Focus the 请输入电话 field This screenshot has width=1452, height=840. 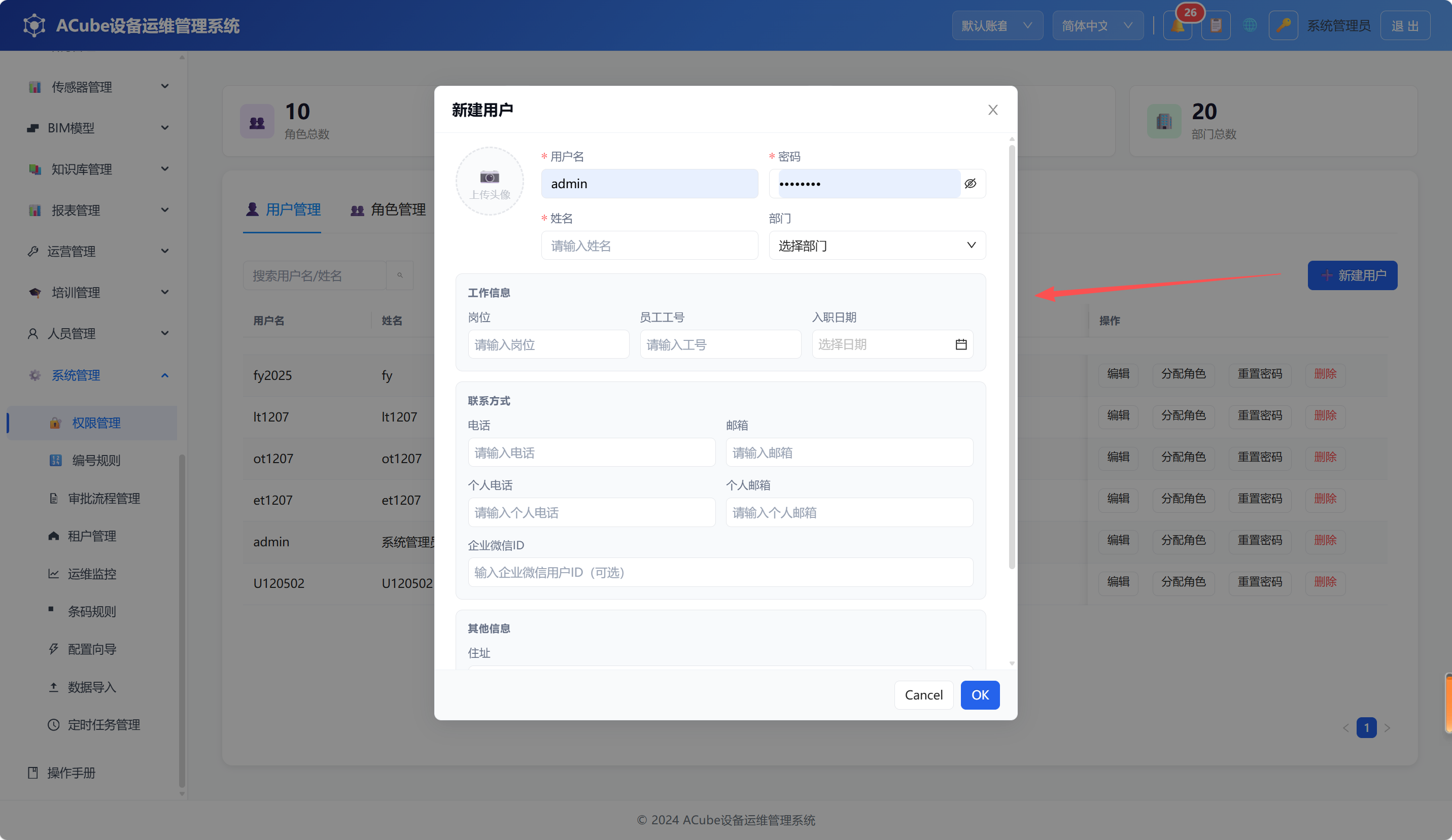pos(592,452)
